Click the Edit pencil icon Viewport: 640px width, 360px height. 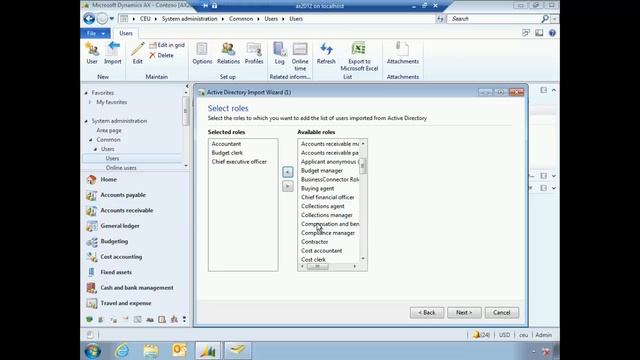pos(138,53)
